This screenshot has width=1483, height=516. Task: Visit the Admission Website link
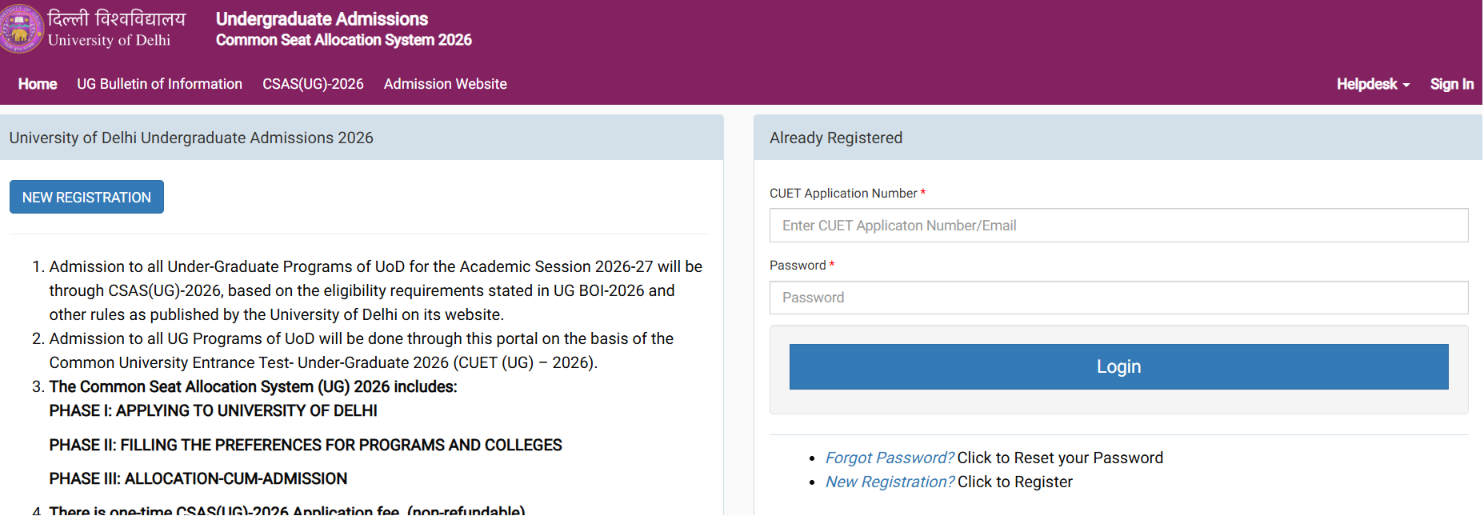tap(445, 84)
